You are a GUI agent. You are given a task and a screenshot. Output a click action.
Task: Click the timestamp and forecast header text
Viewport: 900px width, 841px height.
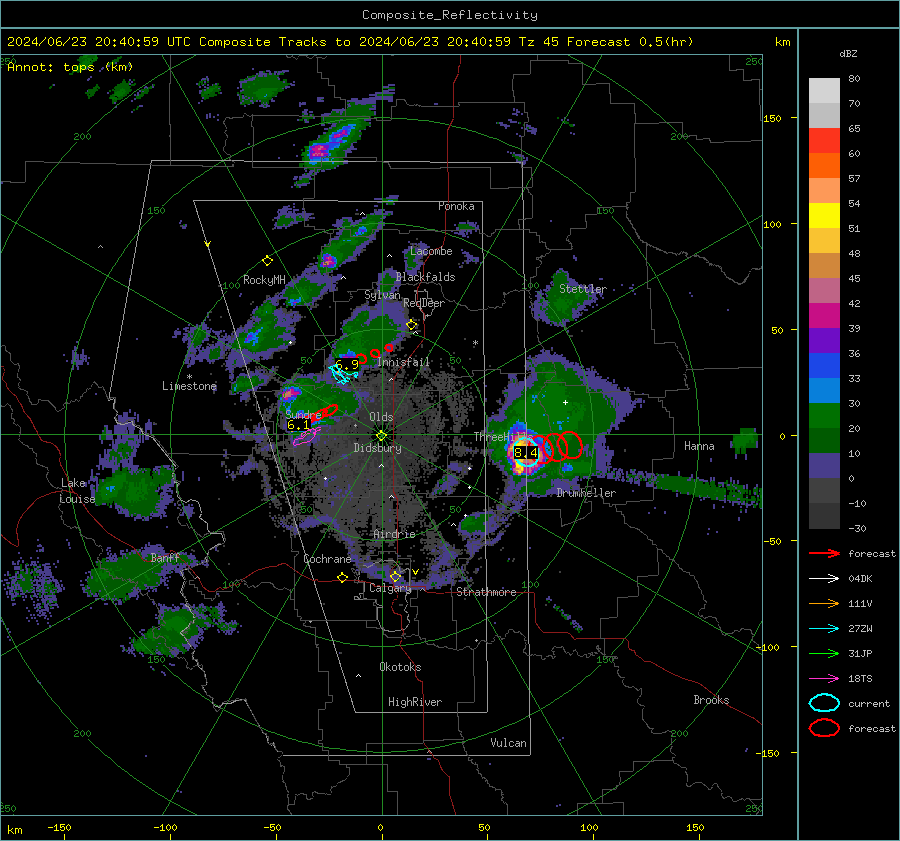pyautogui.click(x=350, y=42)
